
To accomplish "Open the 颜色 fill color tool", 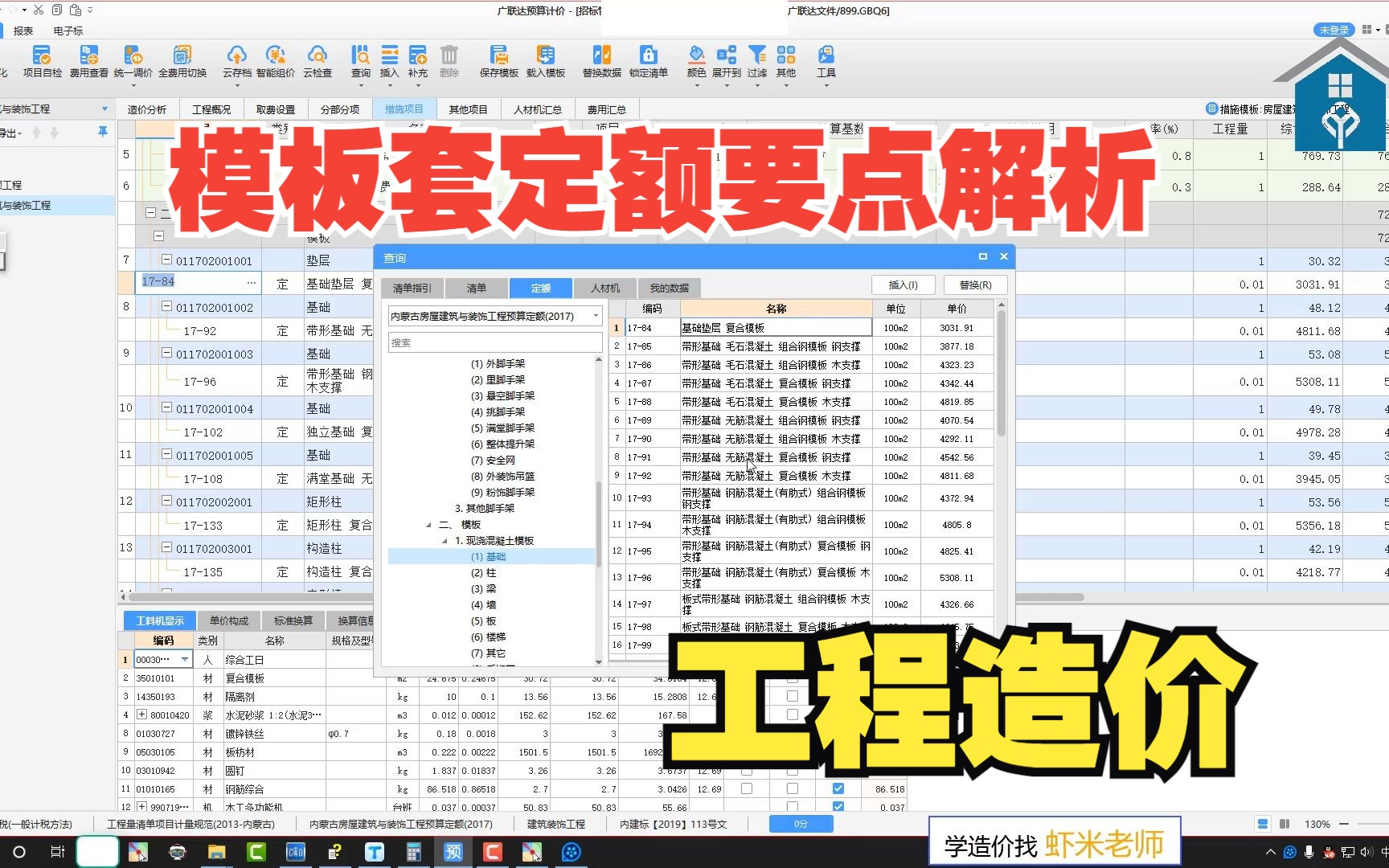I will 697,62.
